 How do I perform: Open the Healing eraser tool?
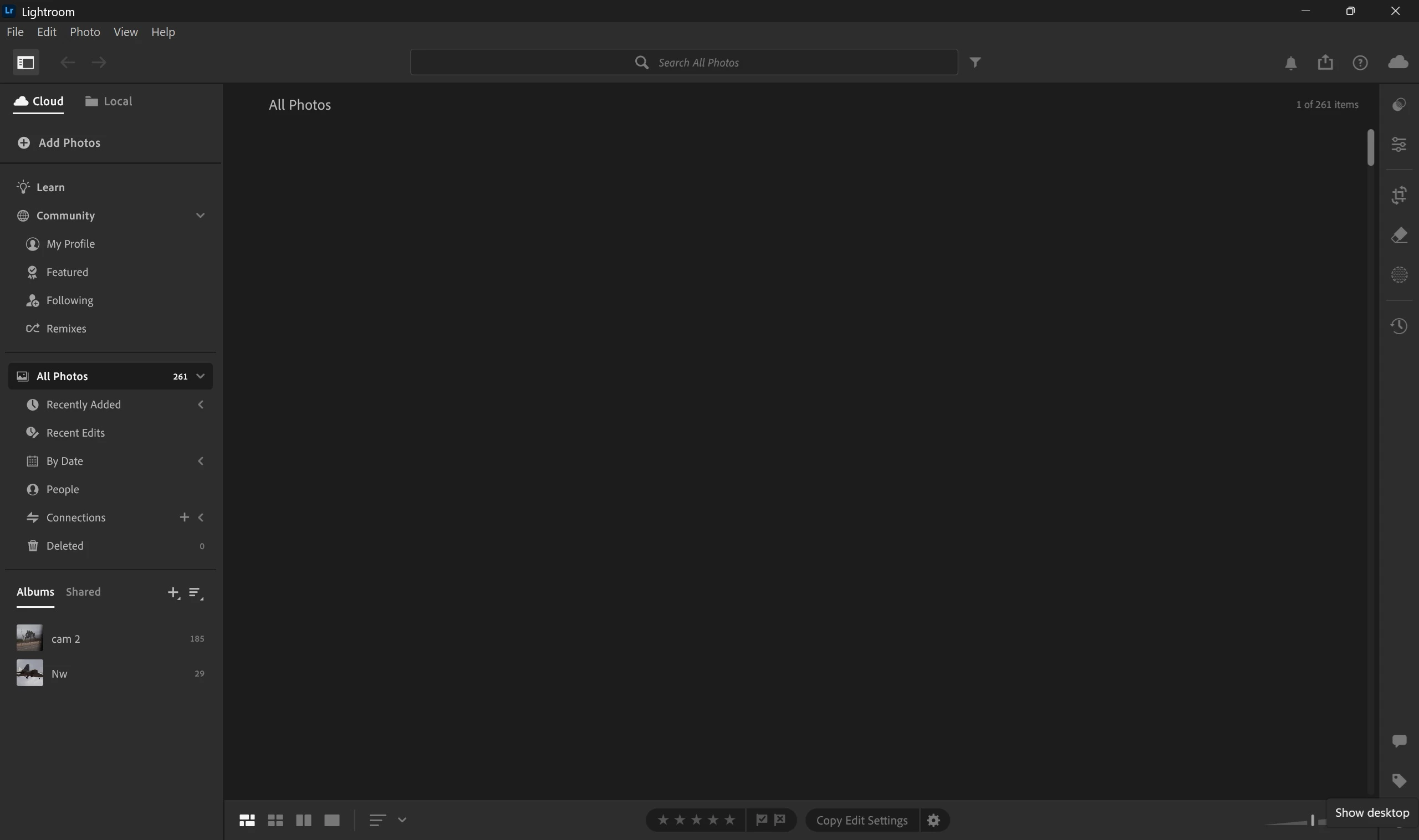(1398, 235)
